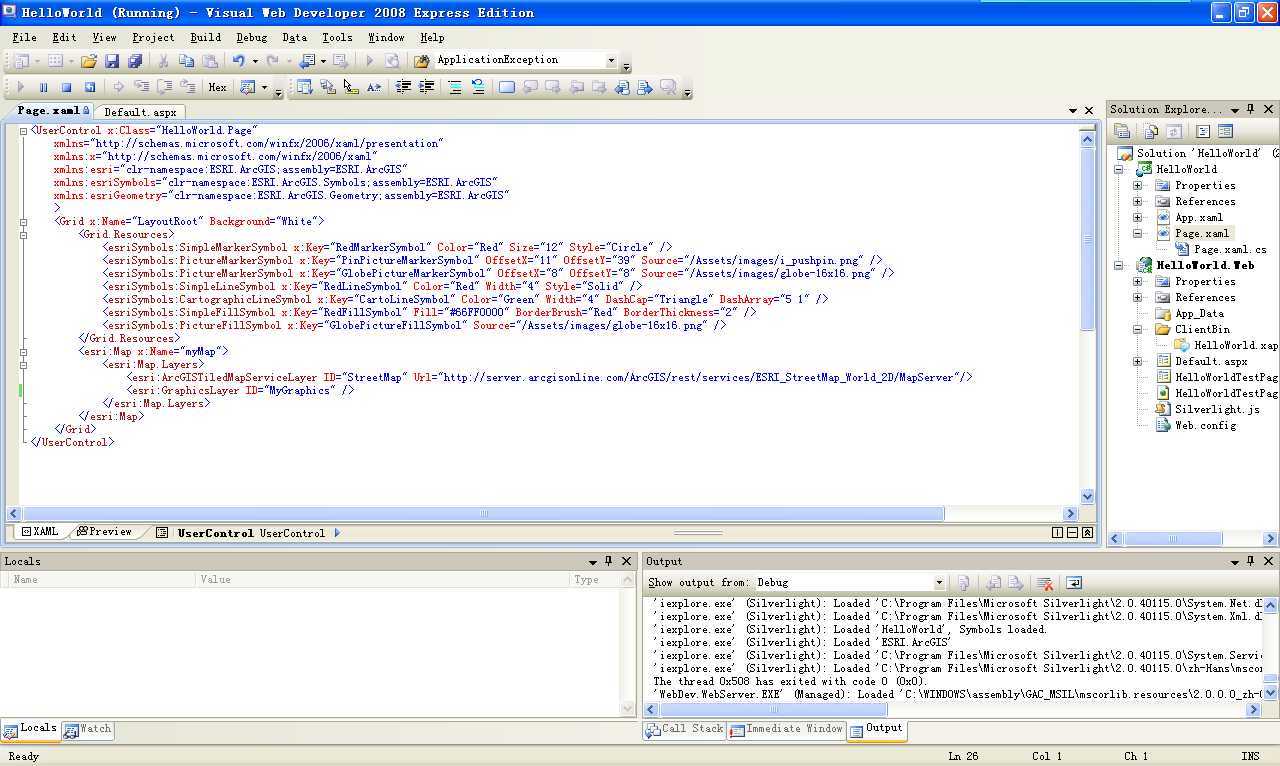Open the Call Stack tab
The image size is (1280, 766).
684,729
